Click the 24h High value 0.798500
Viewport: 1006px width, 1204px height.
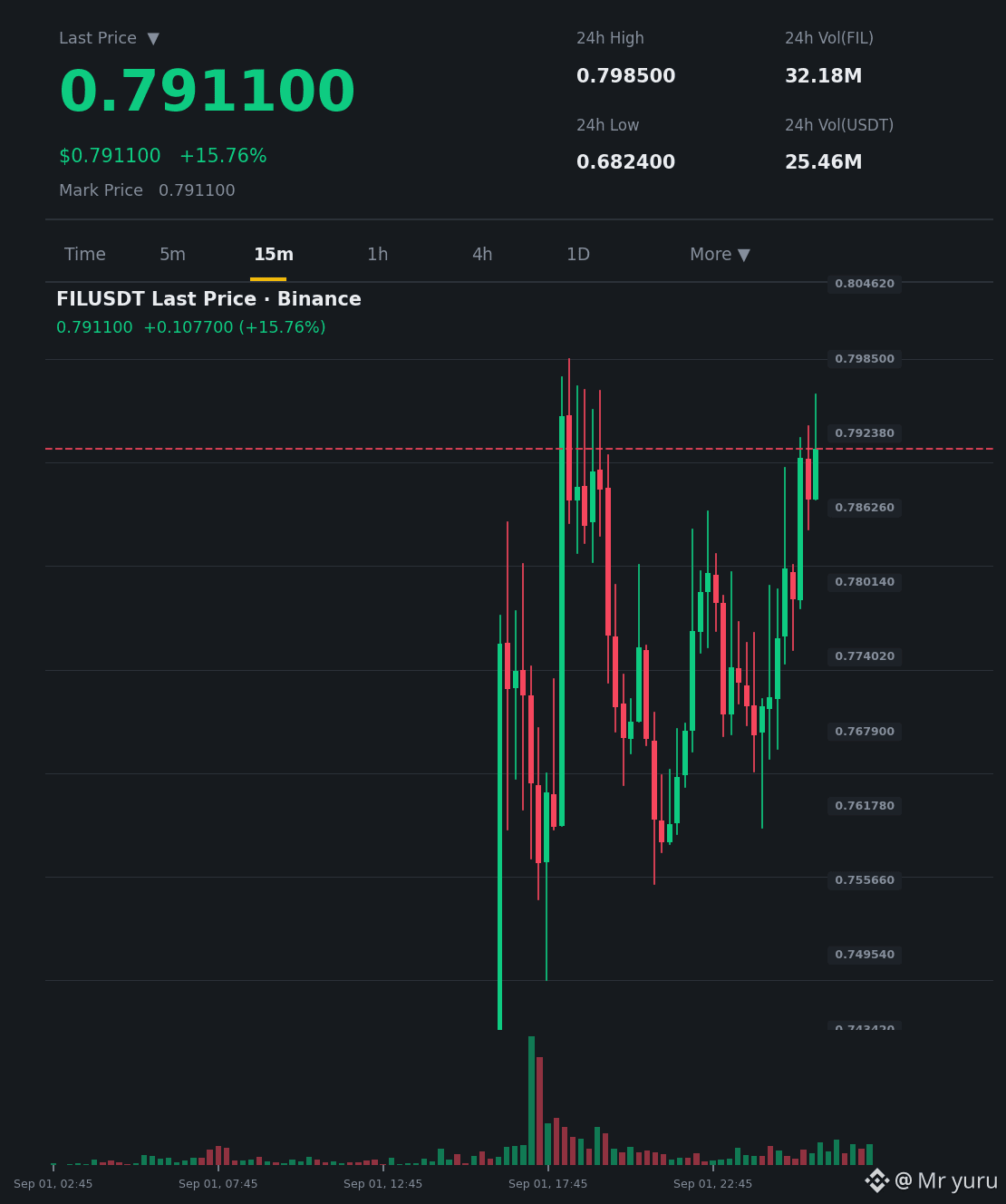(625, 76)
